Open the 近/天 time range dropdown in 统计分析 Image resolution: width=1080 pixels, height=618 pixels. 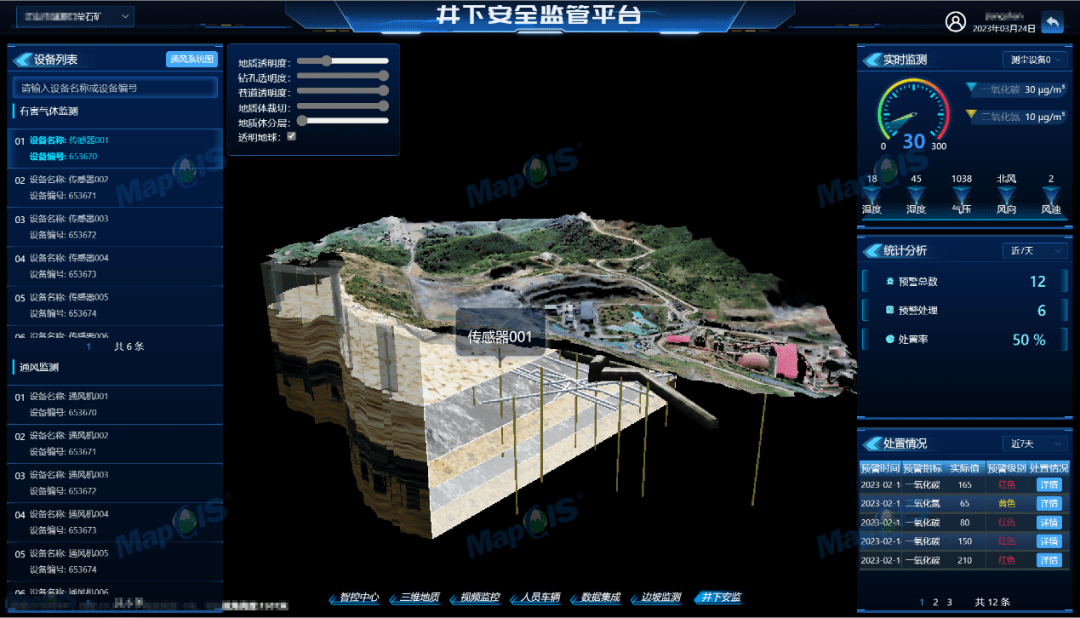click(x=1034, y=250)
